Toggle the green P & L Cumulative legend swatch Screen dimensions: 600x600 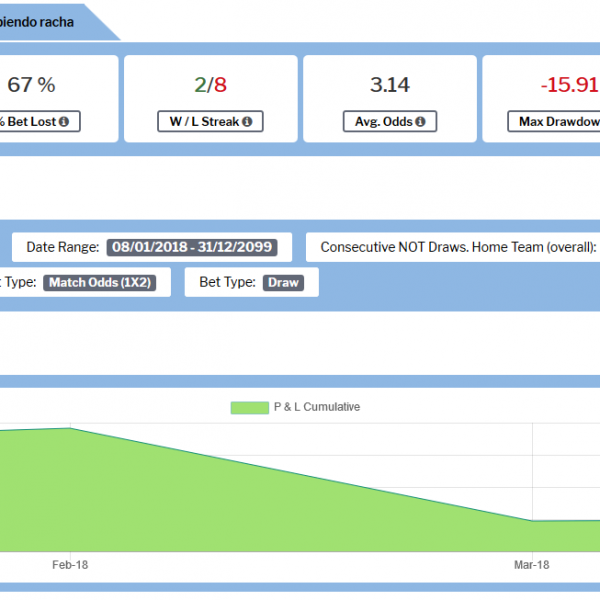point(249,408)
